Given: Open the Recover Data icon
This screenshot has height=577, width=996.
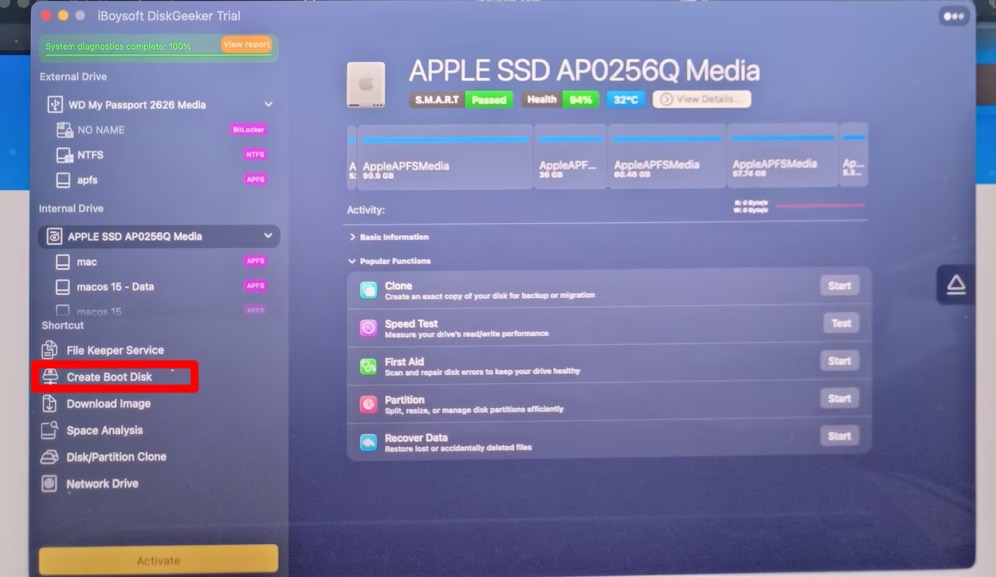Looking at the screenshot, I should (368, 442).
